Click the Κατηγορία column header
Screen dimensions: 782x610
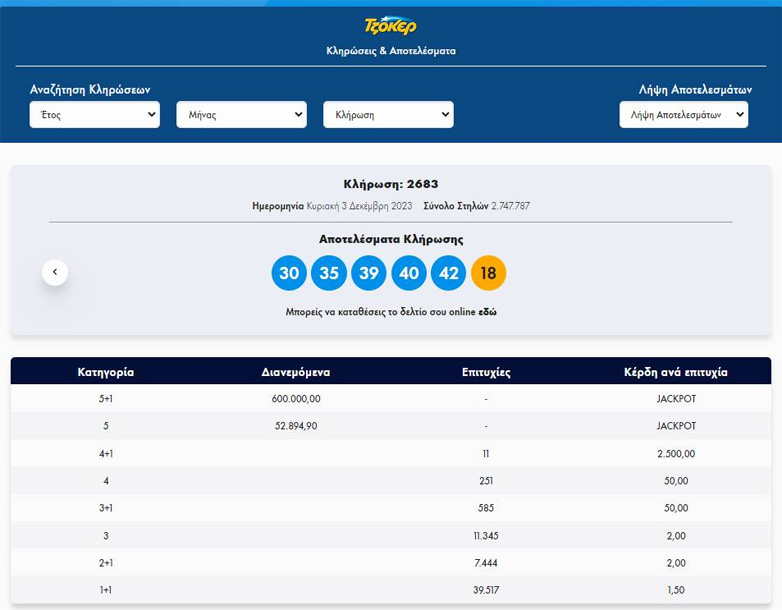(106, 372)
